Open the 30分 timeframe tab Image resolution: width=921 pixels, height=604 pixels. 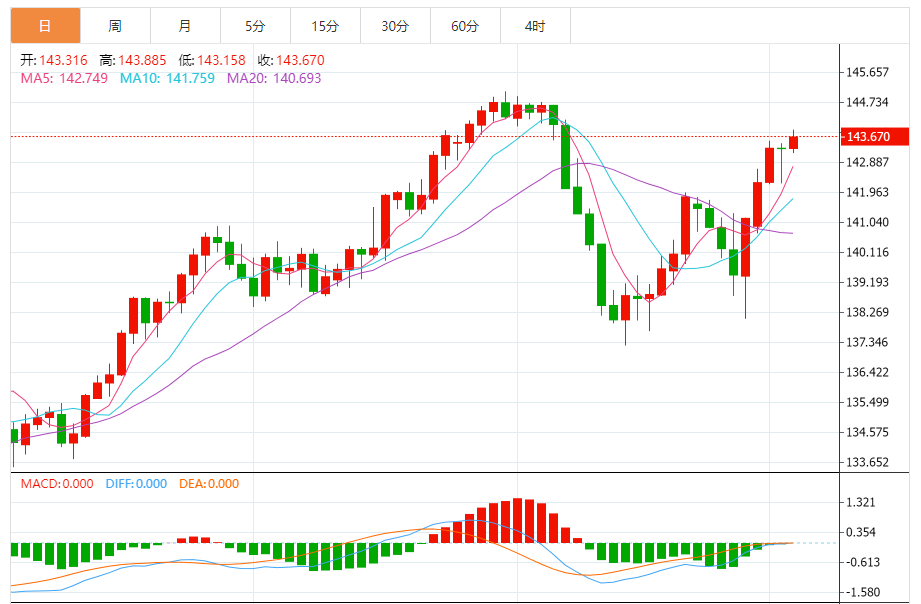point(395,26)
